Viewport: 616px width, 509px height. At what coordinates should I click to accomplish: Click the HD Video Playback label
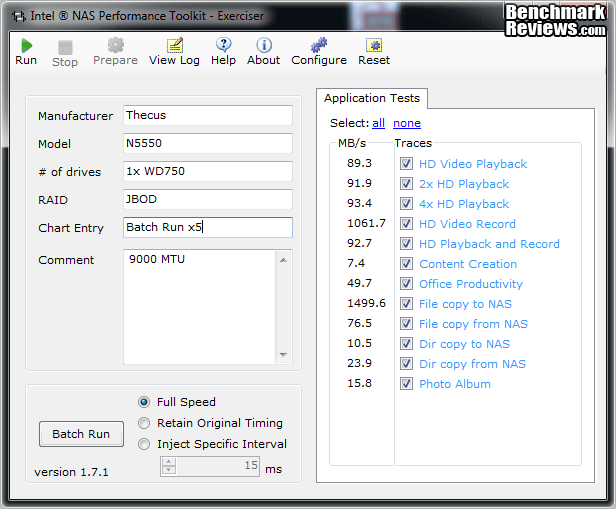(x=473, y=164)
